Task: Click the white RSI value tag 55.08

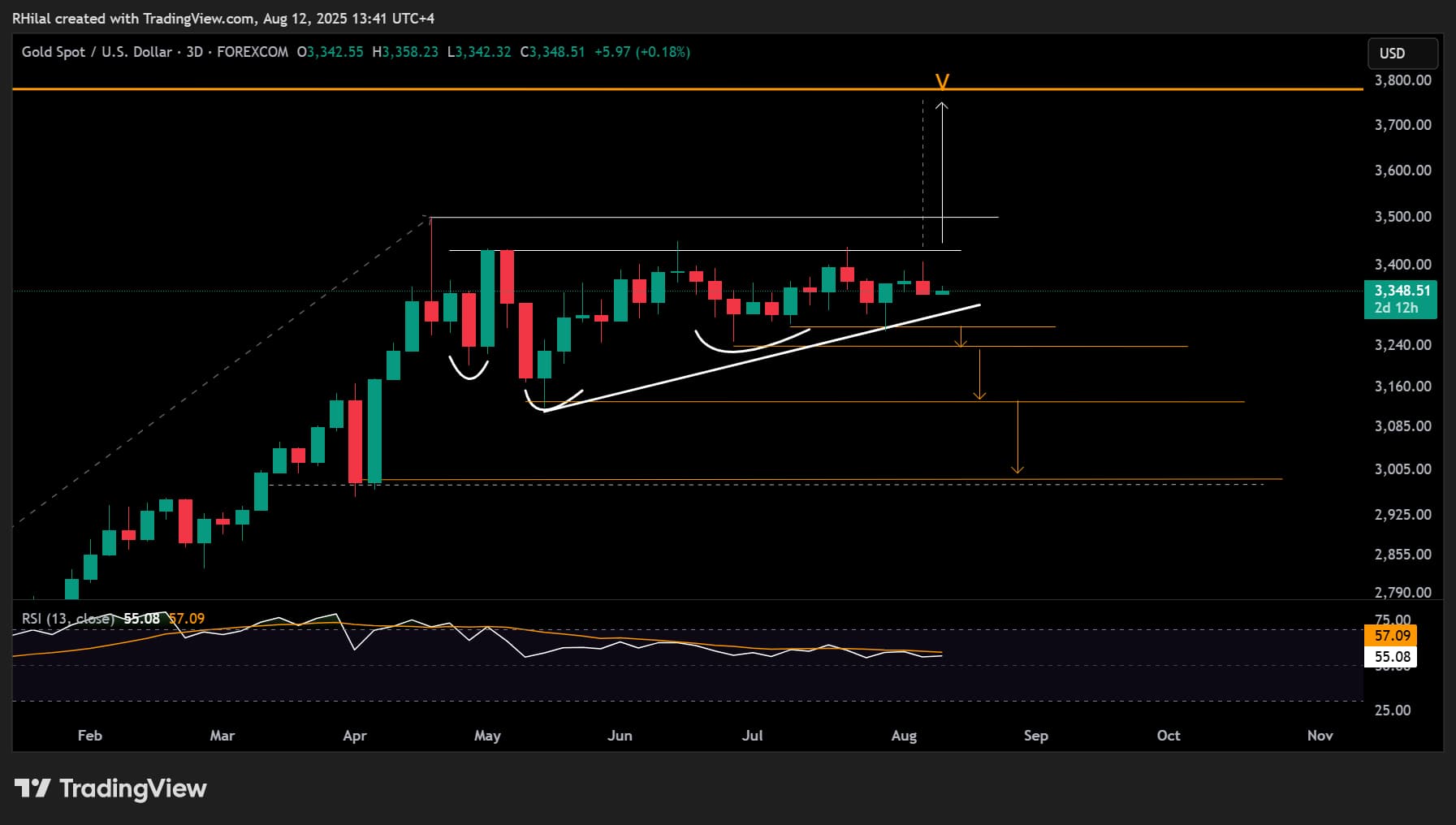Action: [x=1392, y=657]
